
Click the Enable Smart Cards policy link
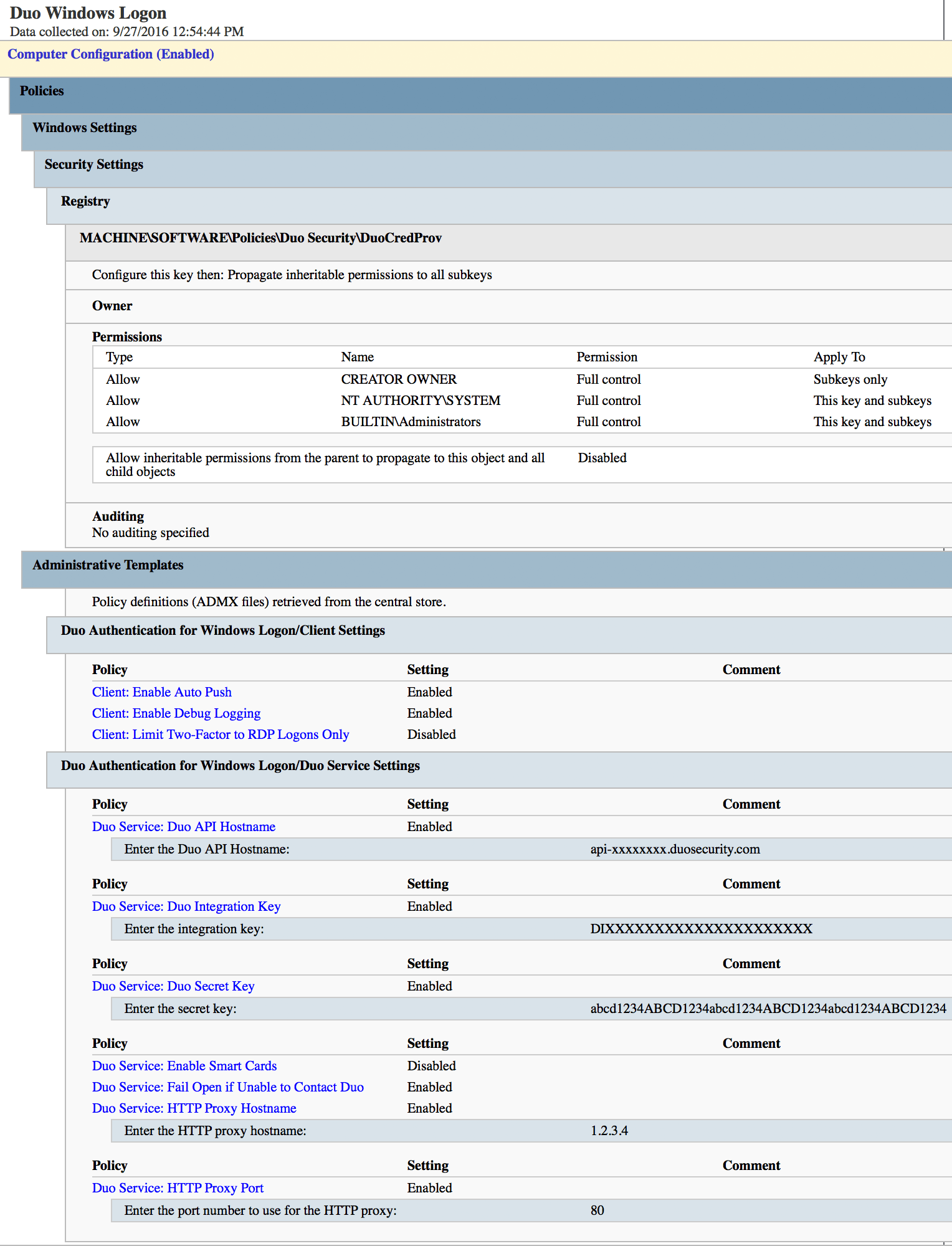point(184,1066)
